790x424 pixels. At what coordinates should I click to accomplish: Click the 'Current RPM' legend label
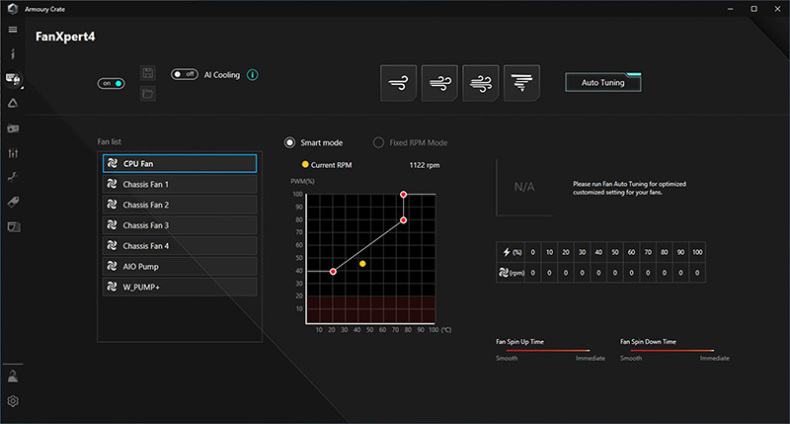click(331, 165)
